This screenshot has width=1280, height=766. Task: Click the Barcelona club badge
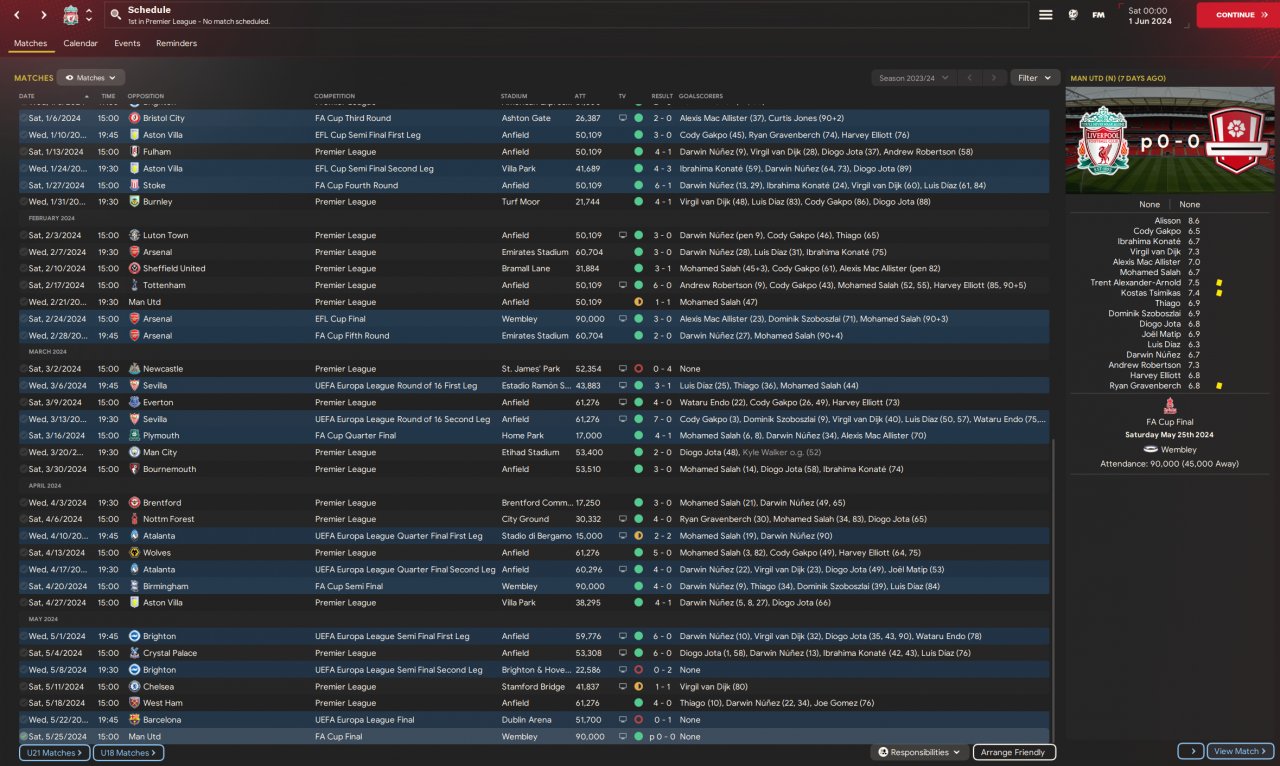[x=134, y=720]
